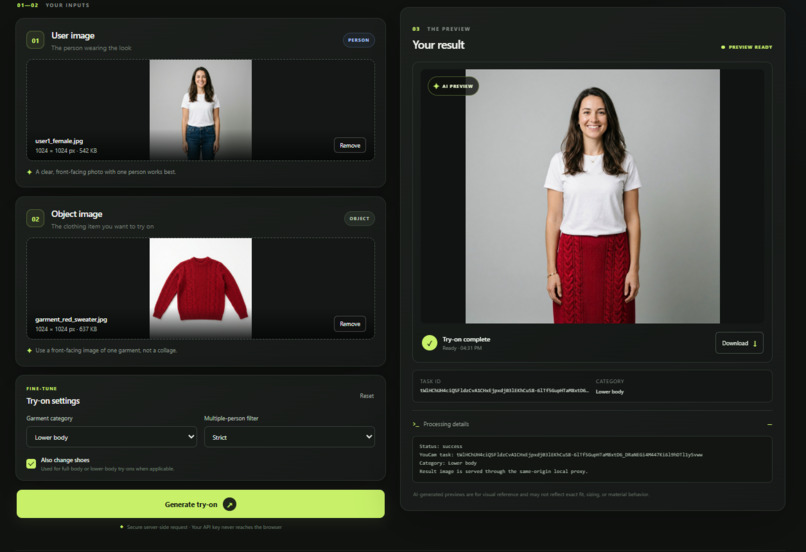The image size is (806, 552).
Task: Click the sparkle icon in AI Preview badge
Action: click(436, 86)
